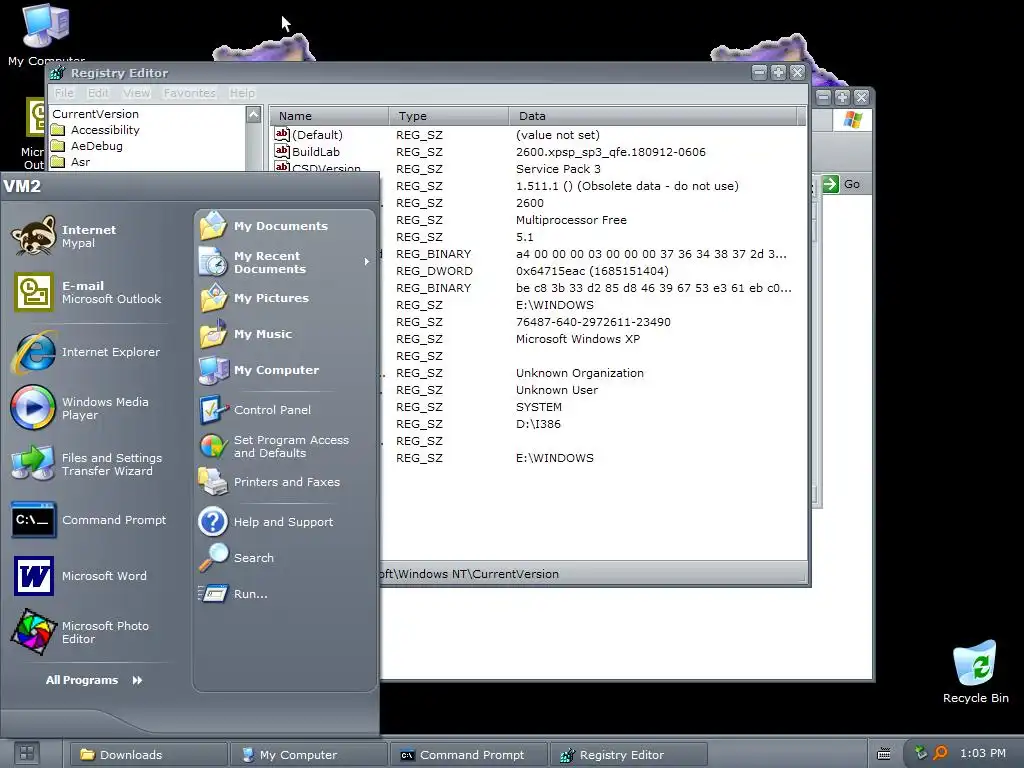Click the Unknown User value

pos(557,390)
